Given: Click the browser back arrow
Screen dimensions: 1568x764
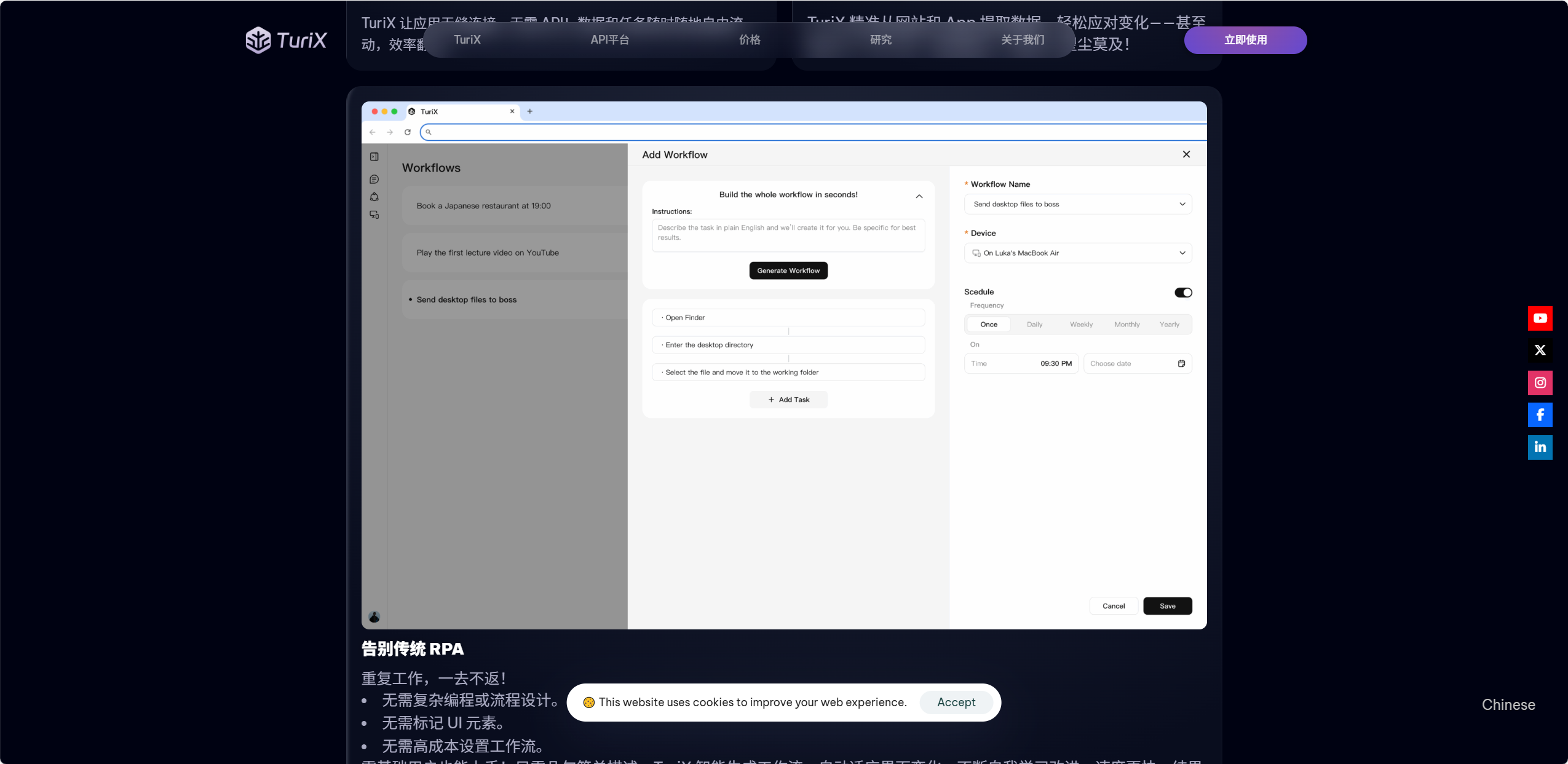Looking at the screenshot, I should [x=373, y=132].
